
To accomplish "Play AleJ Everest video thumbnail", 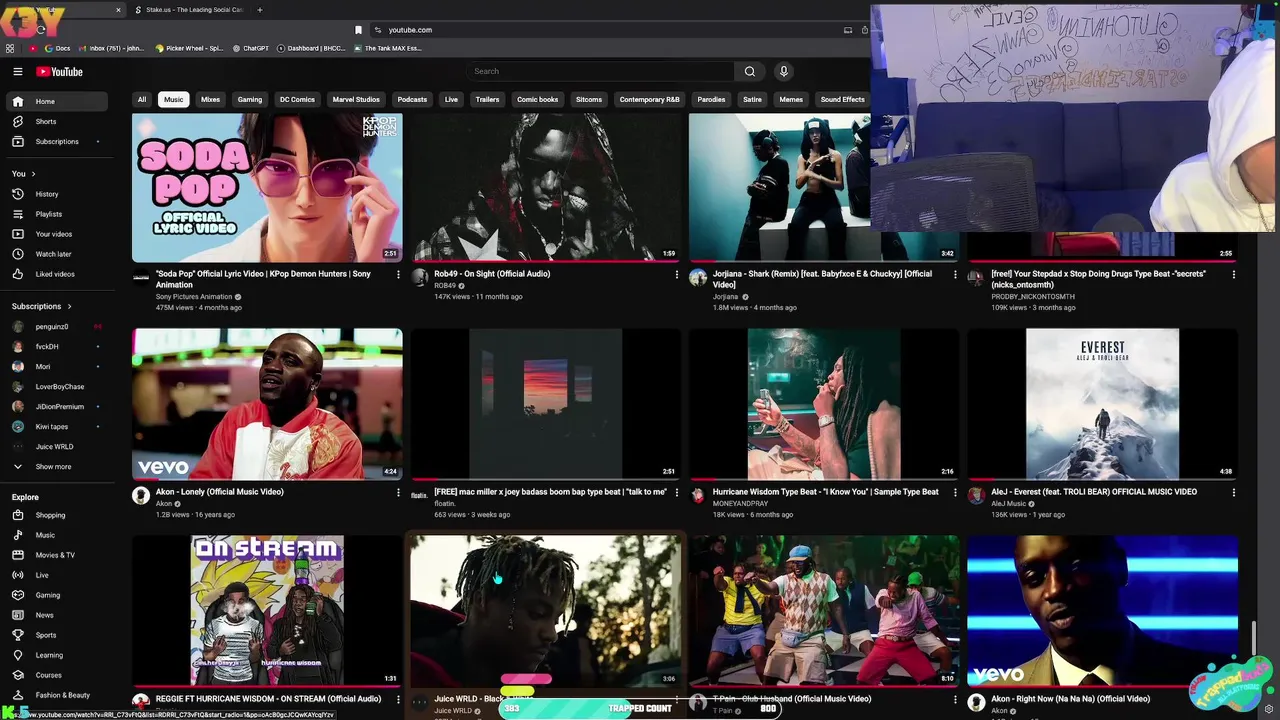I will coord(1102,404).
